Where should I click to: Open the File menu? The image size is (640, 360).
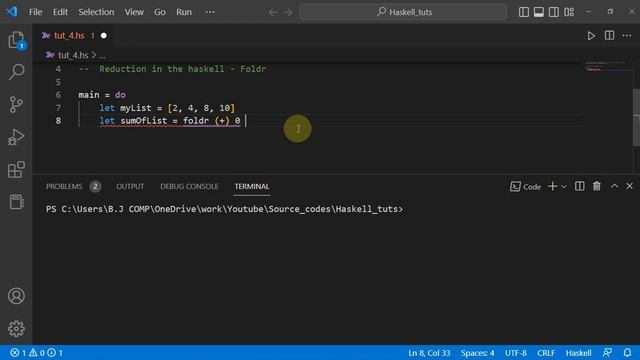36,12
